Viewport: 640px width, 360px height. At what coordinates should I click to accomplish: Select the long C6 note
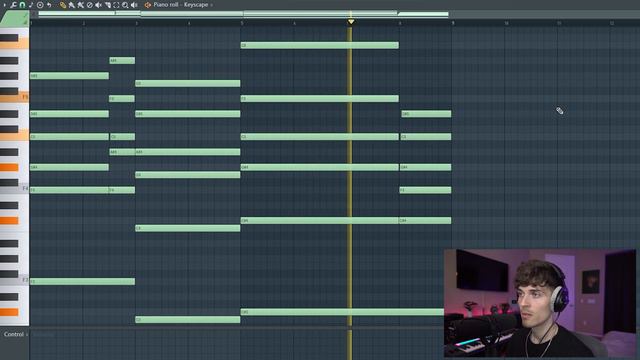pyautogui.click(x=320, y=45)
